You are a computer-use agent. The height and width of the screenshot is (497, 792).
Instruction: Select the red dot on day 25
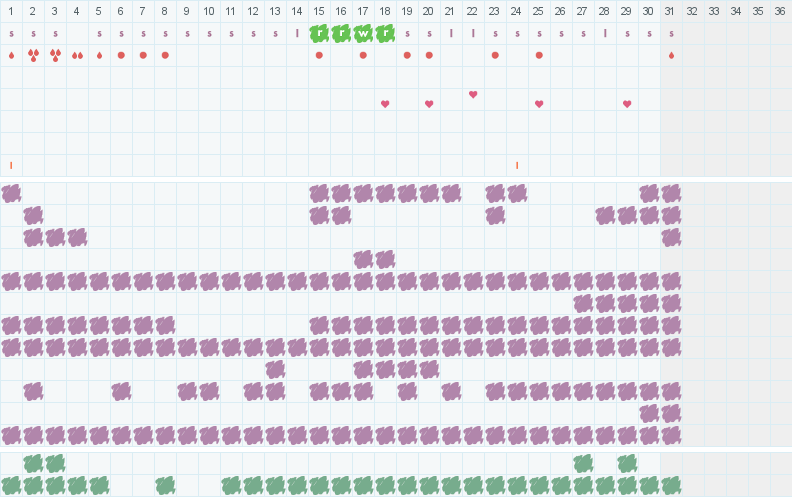539,55
